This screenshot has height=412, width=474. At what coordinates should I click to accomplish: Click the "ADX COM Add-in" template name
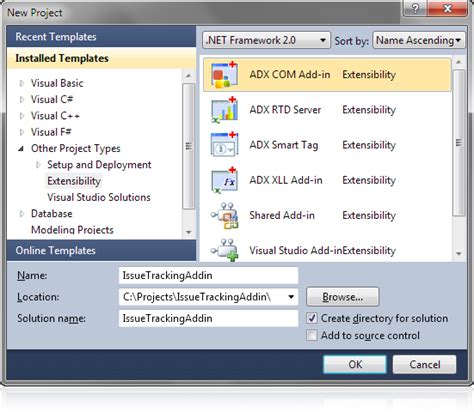(290, 74)
